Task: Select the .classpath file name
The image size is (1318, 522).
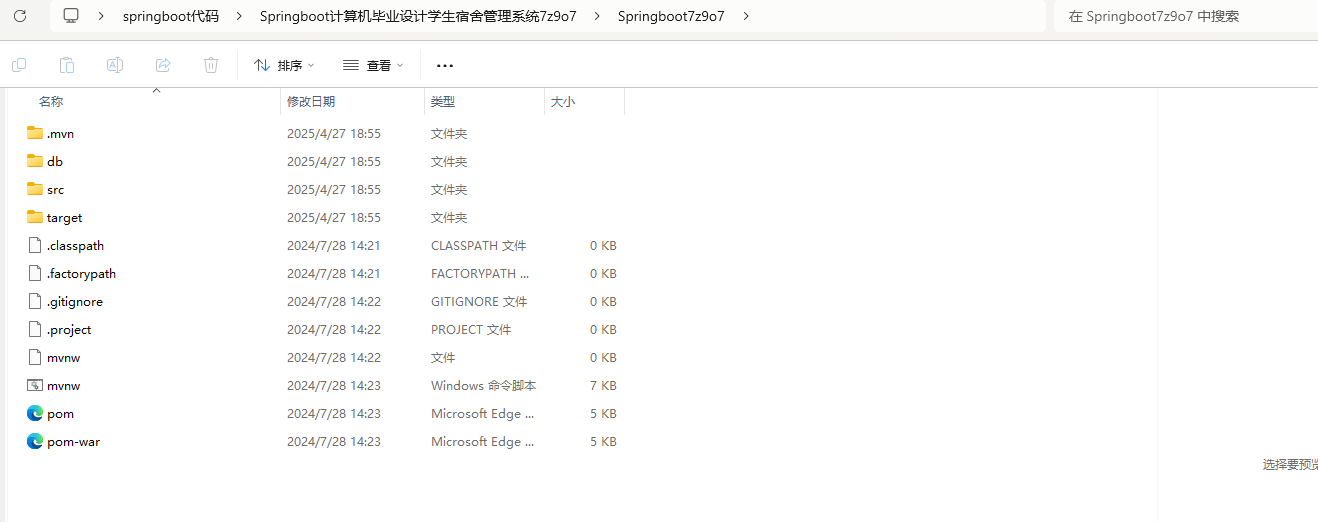Action: pyautogui.click(x=75, y=245)
